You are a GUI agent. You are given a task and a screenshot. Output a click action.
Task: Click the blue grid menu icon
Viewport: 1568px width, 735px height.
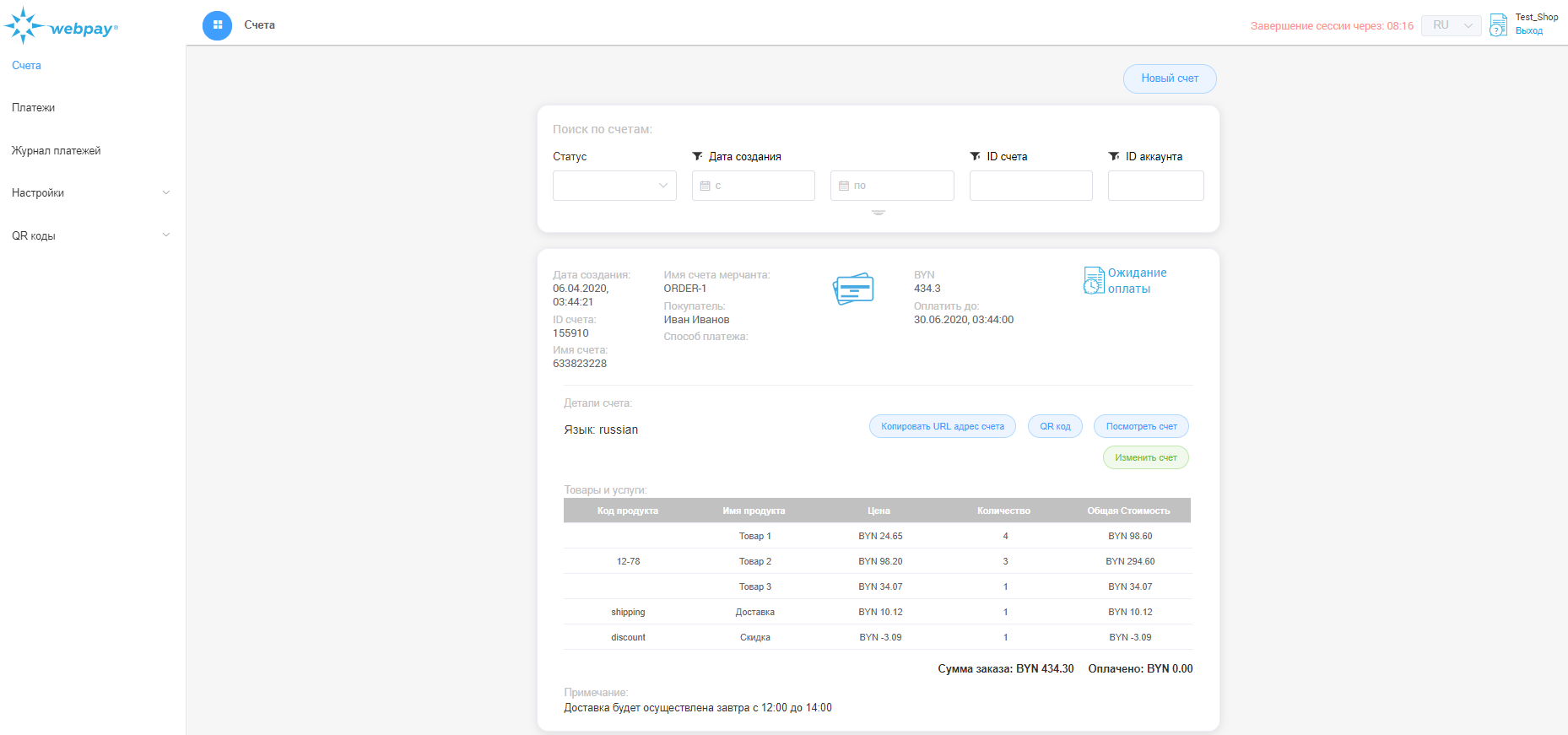click(217, 25)
